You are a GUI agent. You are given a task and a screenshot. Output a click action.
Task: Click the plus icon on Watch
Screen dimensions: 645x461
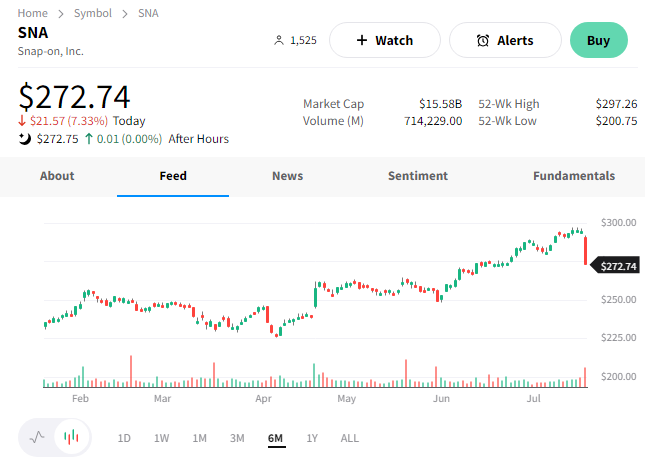(362, 41)
